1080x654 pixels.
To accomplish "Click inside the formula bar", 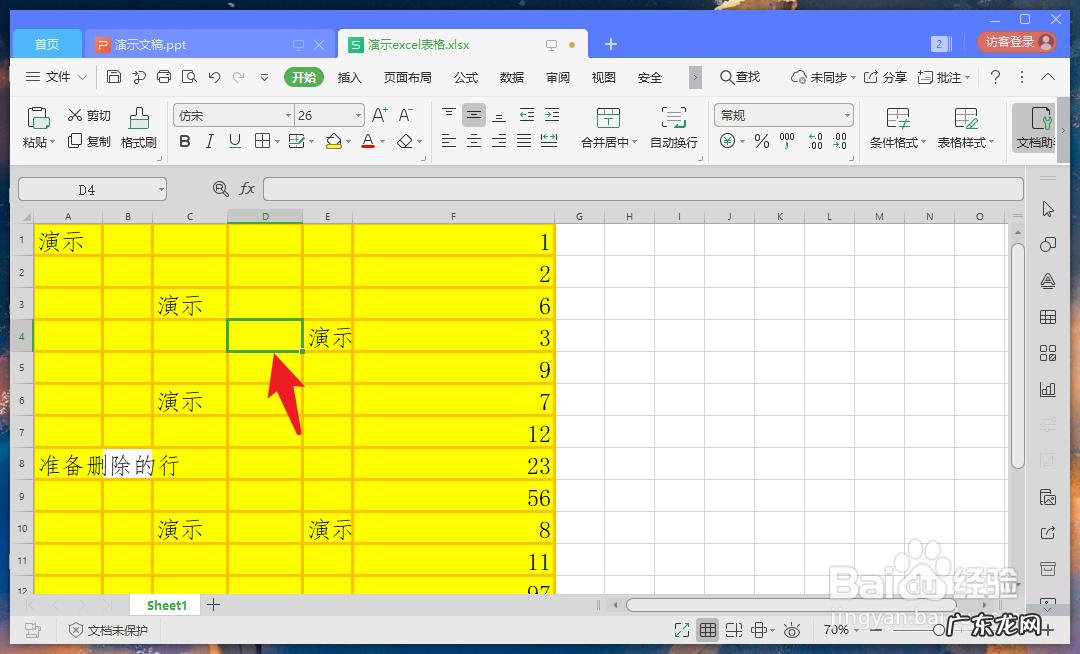I will click(x=600, y=188).
